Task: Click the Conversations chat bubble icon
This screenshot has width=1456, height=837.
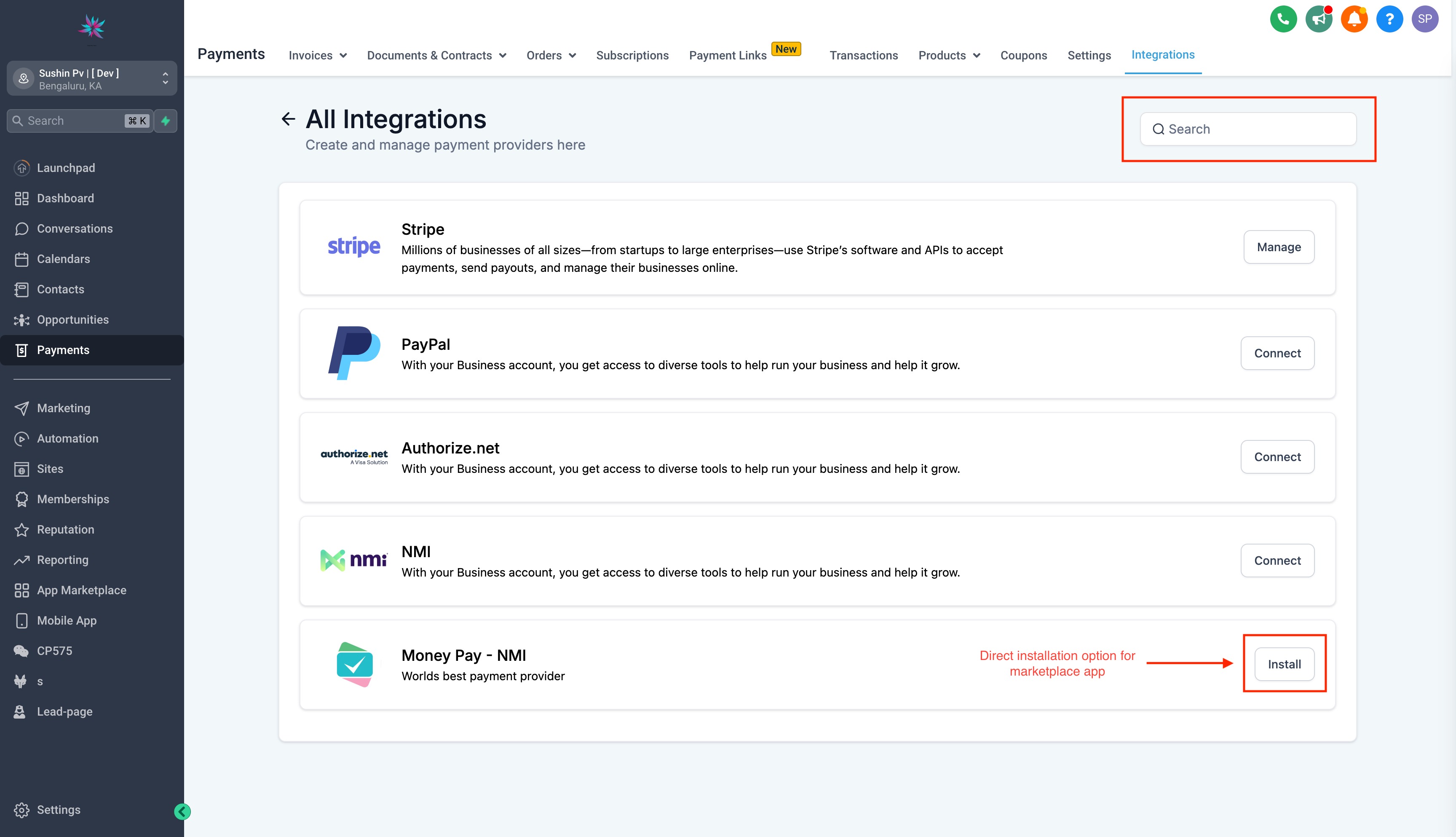Action: pyautogui.click(x=21, y=229)
